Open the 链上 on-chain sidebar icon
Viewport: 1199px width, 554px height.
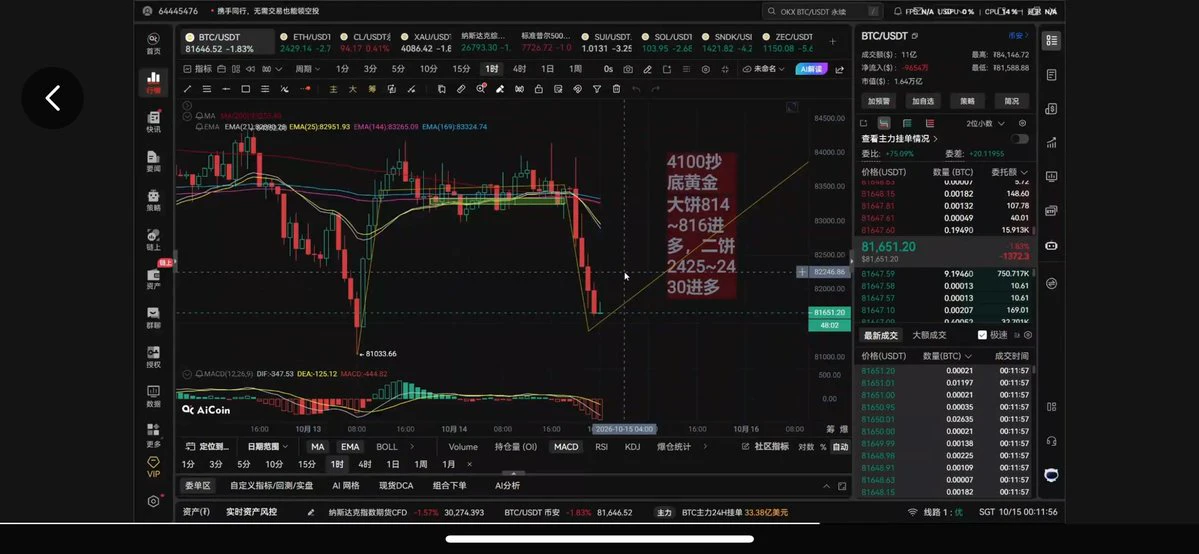tap(153, 240)
